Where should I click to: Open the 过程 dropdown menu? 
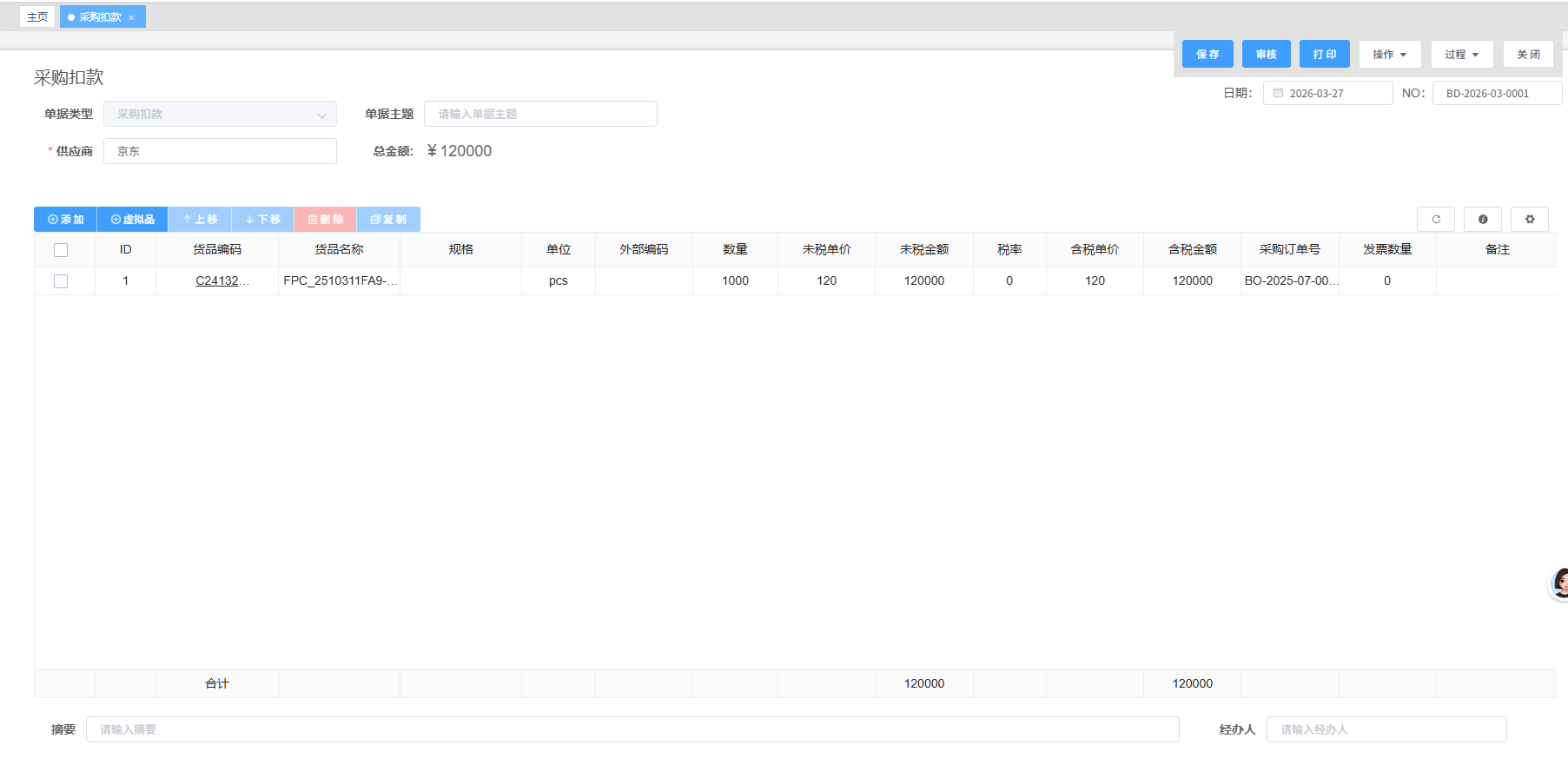coord(1461,55)
